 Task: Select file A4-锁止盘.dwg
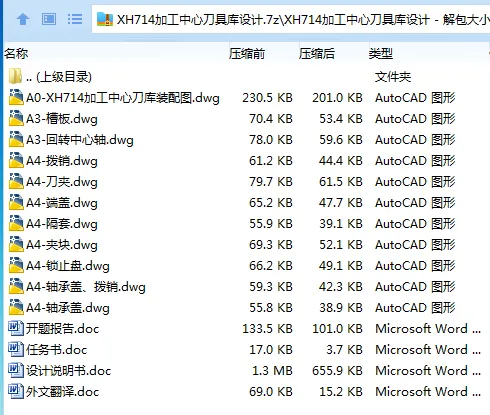[68, 266]
